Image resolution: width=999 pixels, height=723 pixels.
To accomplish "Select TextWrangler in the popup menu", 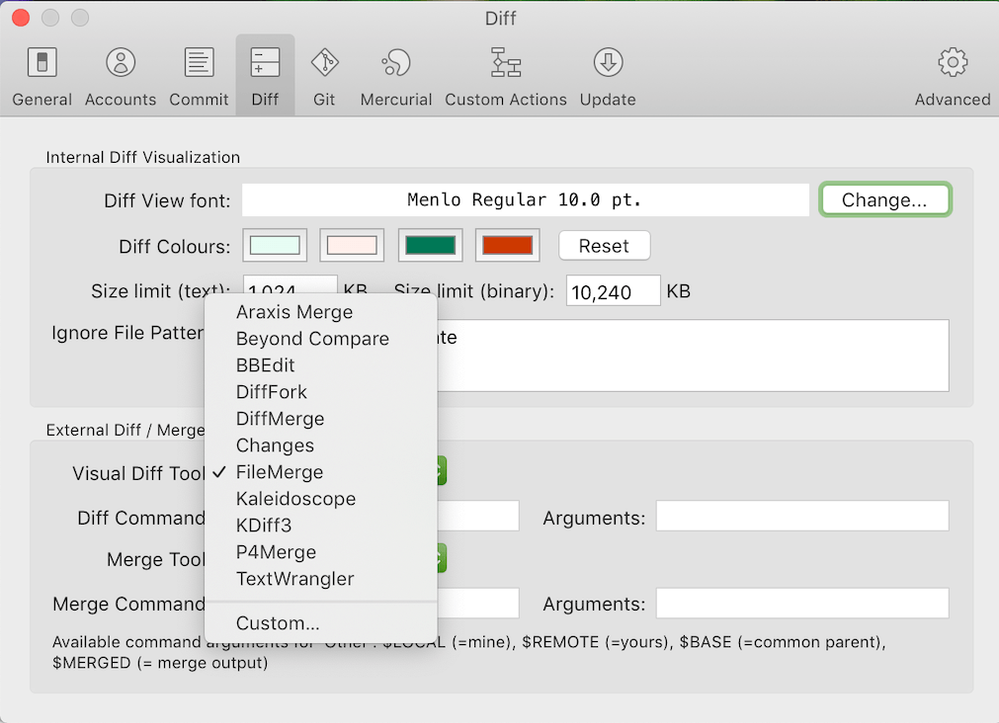I will point(321,579).
